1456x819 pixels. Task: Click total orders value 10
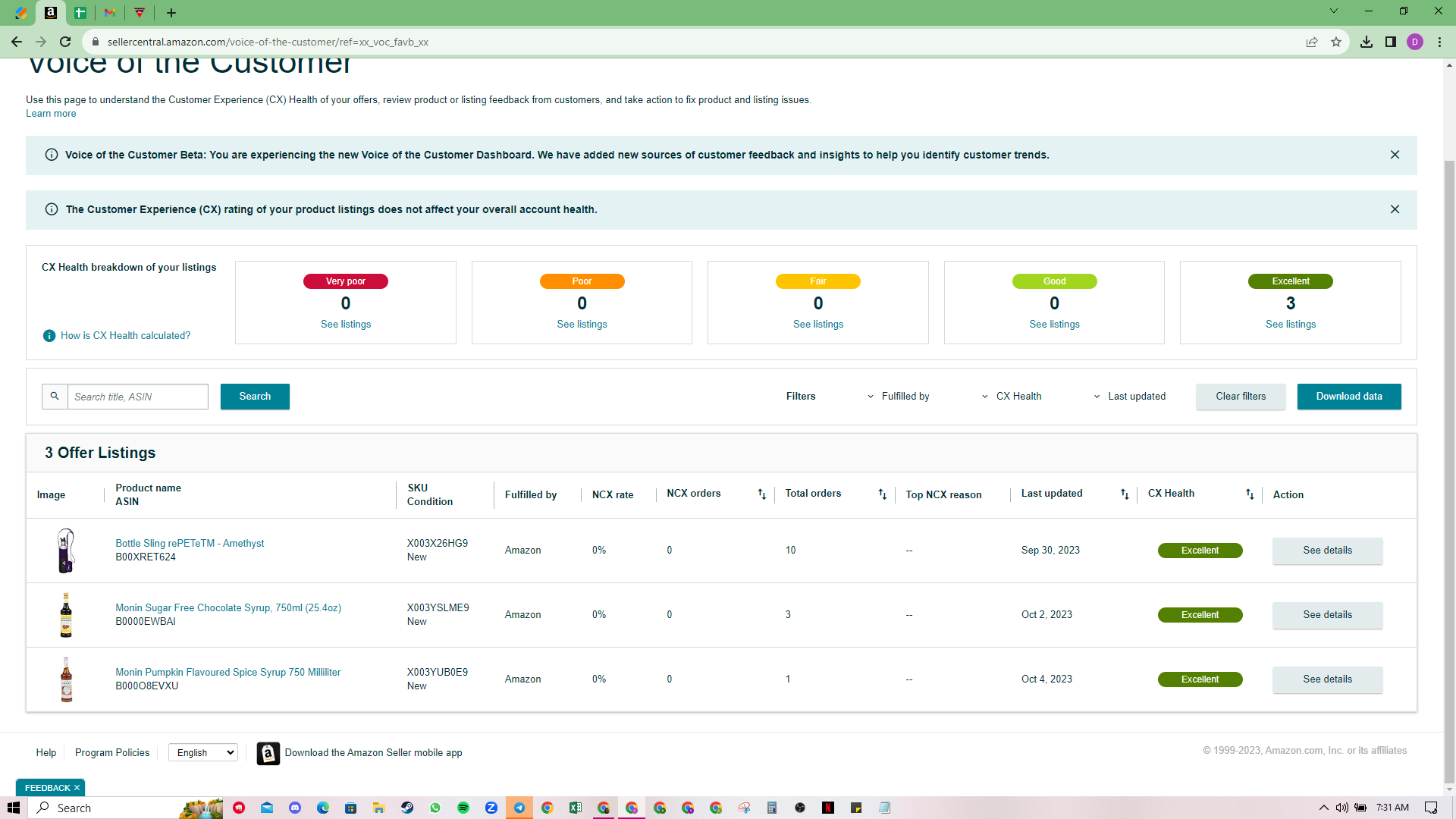[x=791, y=551]
